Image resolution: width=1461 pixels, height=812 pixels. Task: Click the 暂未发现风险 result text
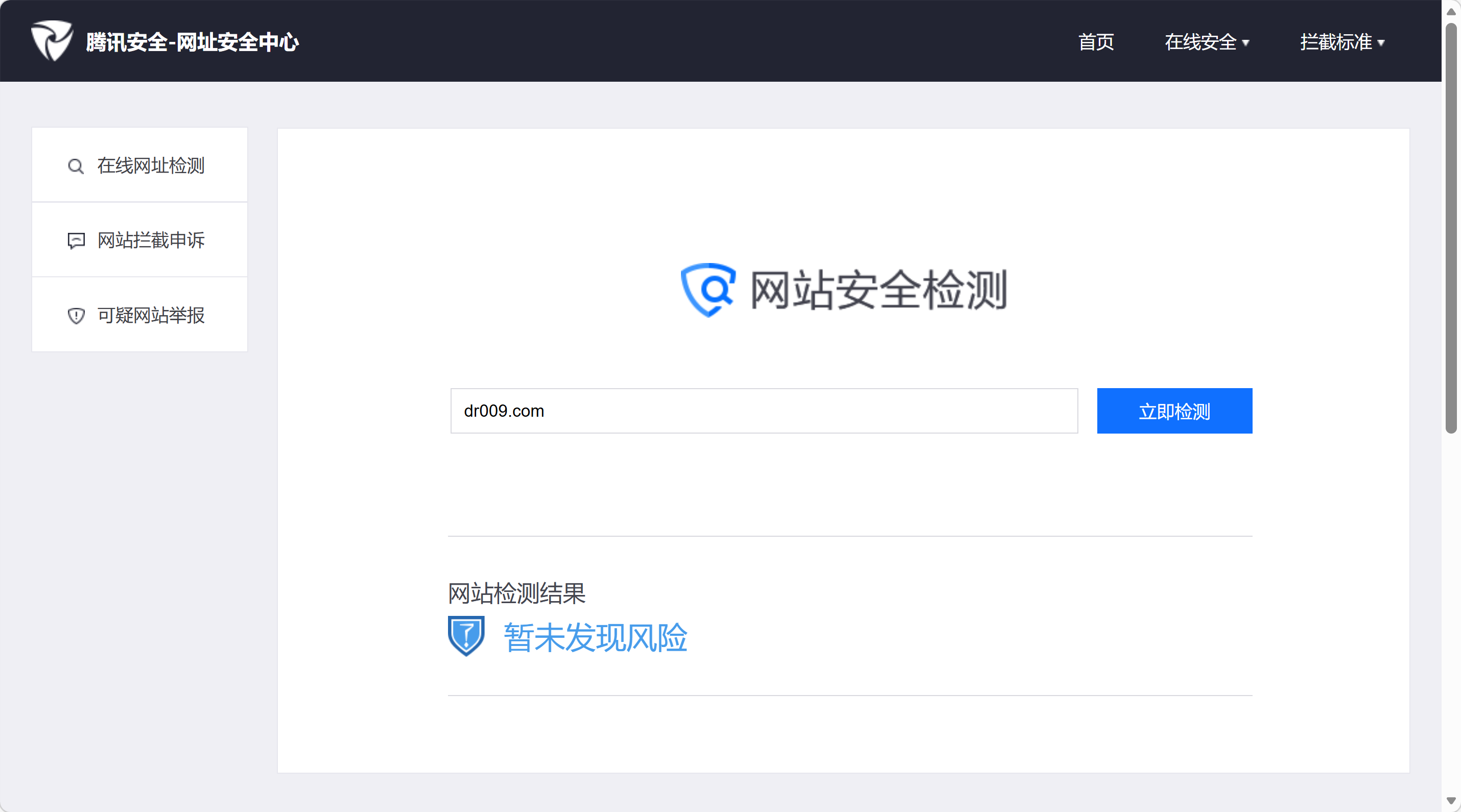[x=595, y=637]
